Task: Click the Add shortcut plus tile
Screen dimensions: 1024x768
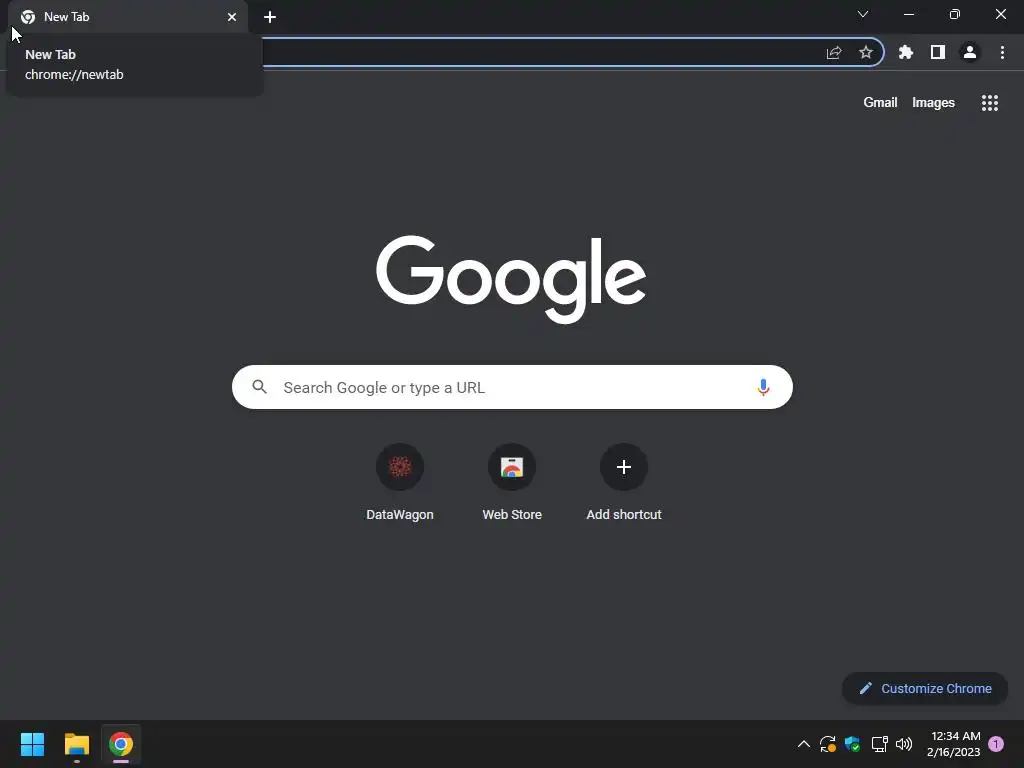Action: (x=624, y=482)
